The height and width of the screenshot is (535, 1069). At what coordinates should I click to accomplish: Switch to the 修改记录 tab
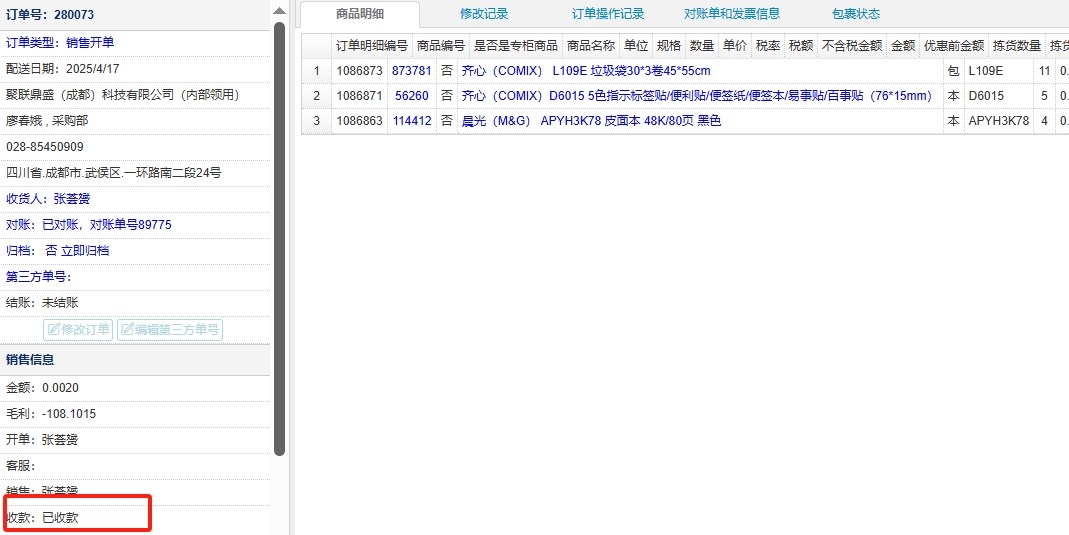click(x=484, y=14)
